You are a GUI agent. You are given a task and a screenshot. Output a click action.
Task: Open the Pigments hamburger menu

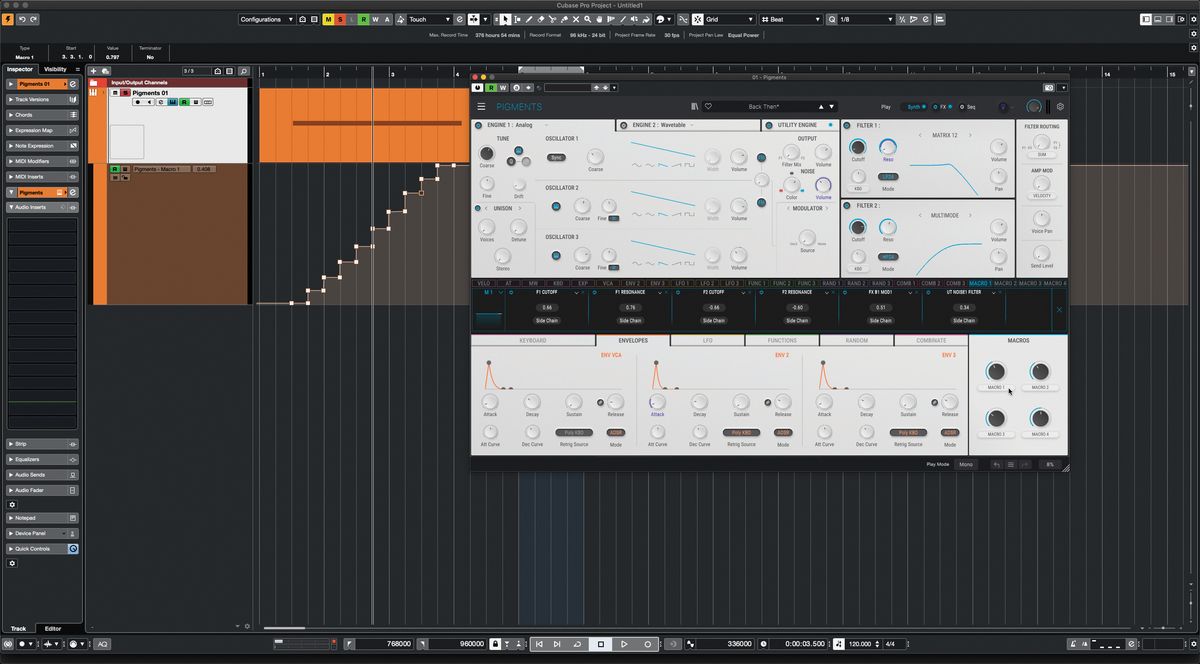481,106
